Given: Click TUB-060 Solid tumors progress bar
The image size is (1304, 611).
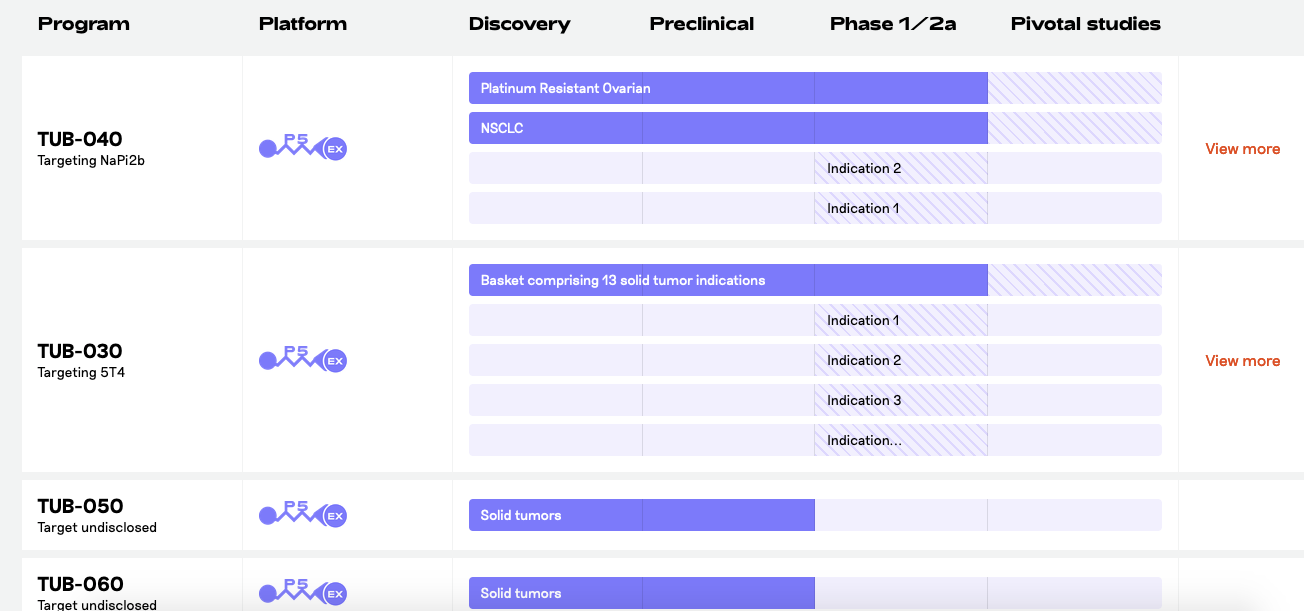Looking at the screenshot, I should [x=641, y=593].
